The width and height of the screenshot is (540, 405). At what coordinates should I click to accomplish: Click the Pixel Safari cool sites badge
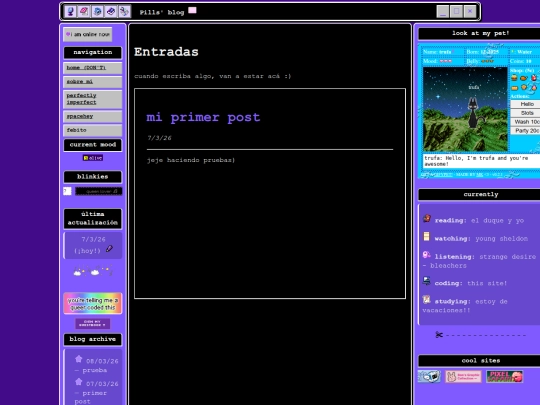click(x=505, y=376)
